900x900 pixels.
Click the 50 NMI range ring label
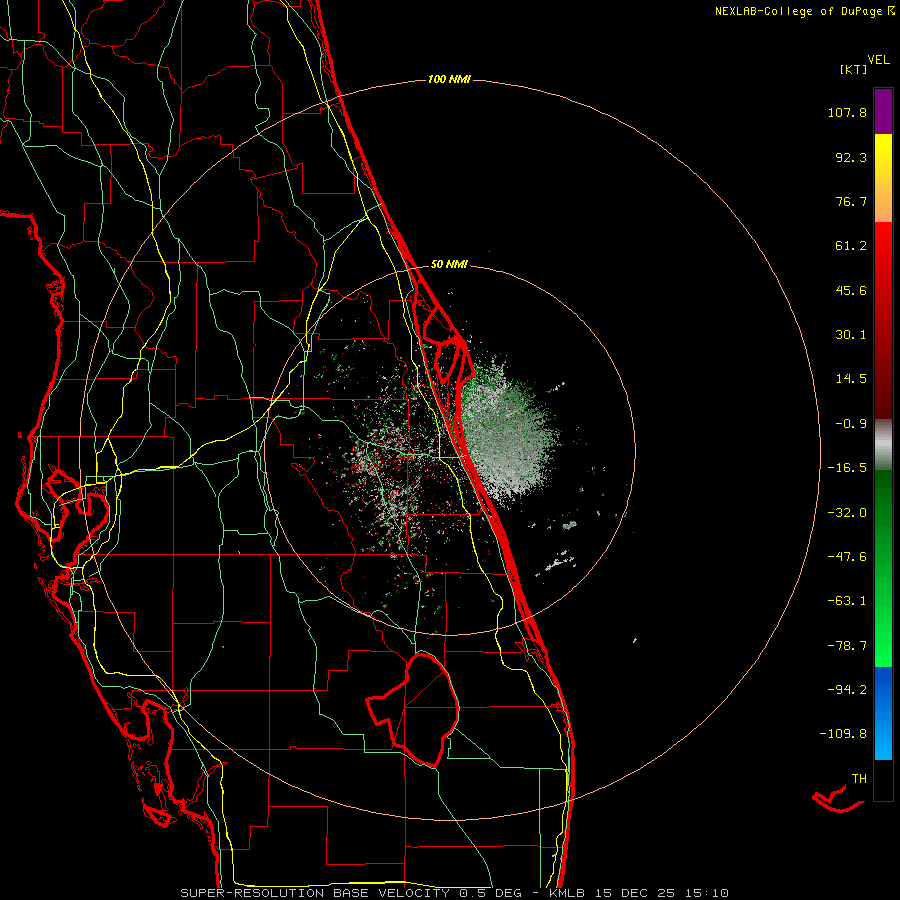449,265
